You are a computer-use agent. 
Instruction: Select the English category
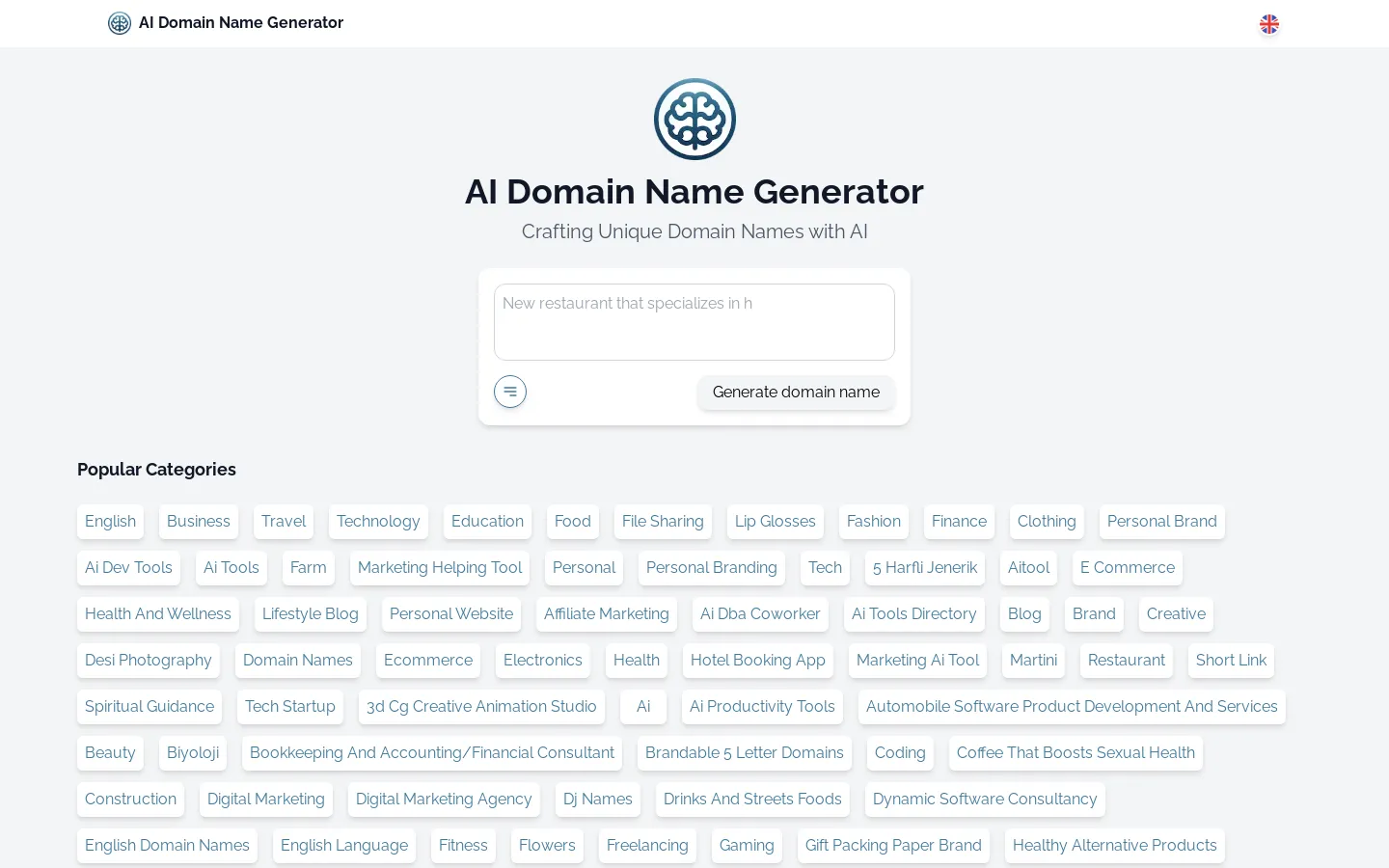pyautogui.click(x=110, y=522)
